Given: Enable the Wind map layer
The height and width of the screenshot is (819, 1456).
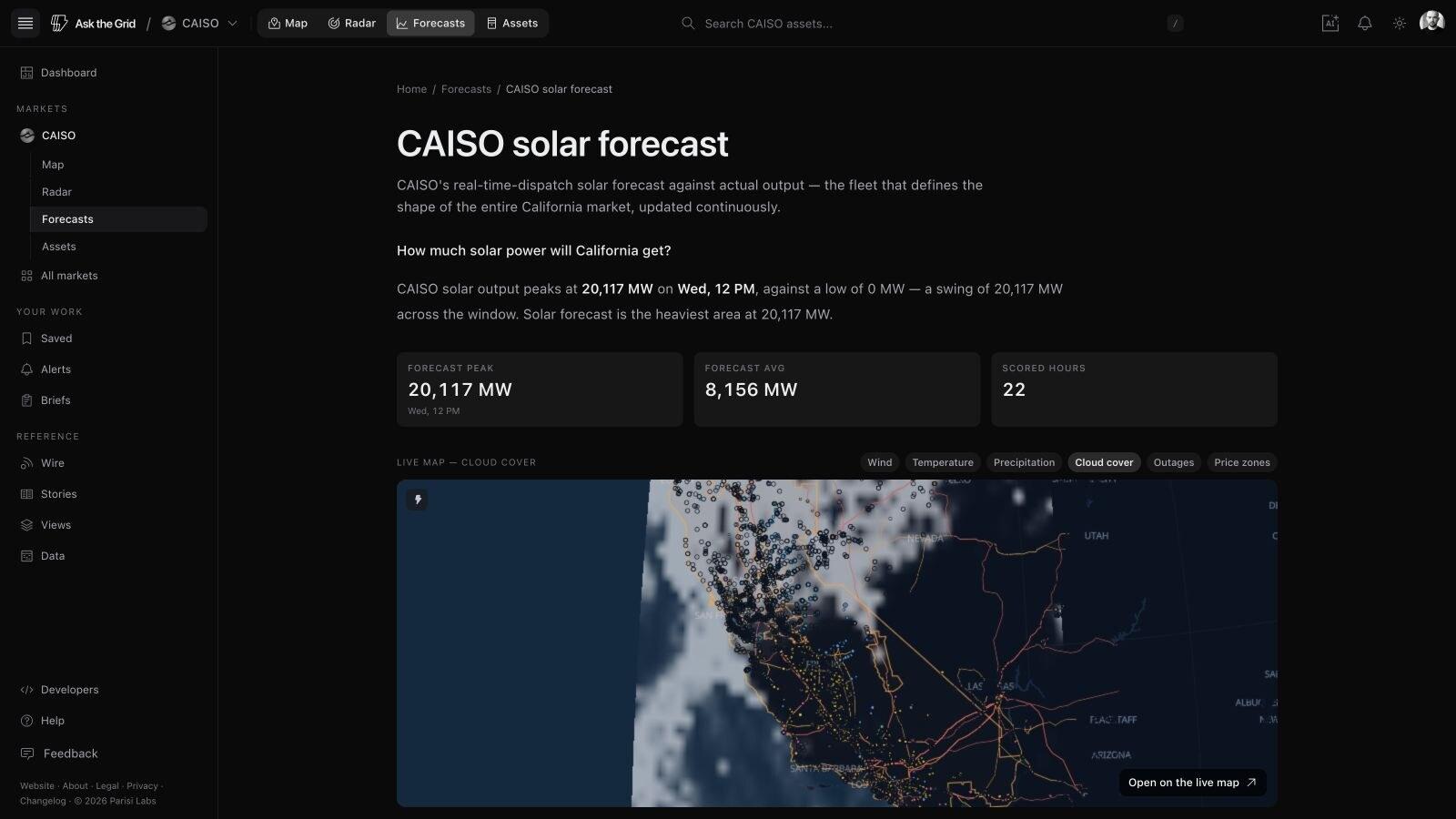Looking at the screenshot, I should click(879, 463).
